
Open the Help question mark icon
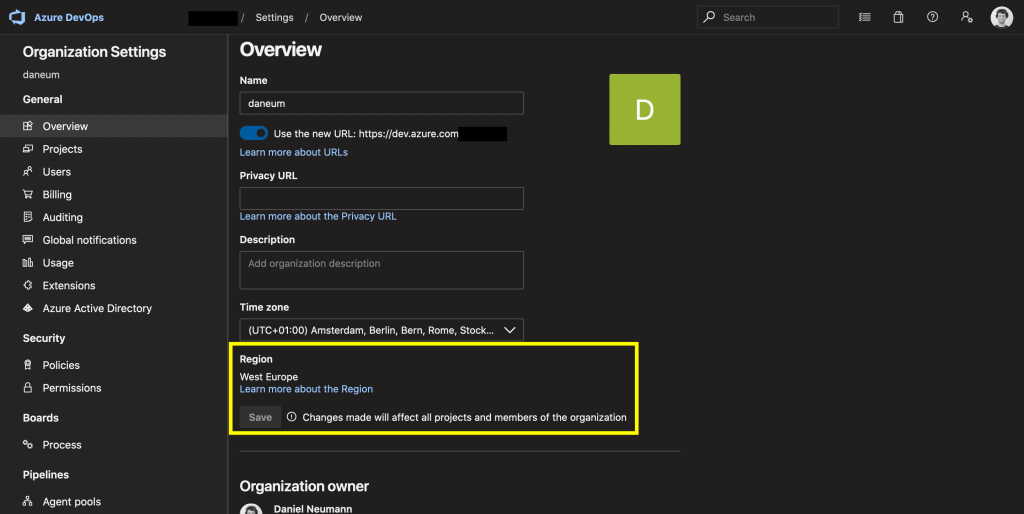tap(933, 17)
